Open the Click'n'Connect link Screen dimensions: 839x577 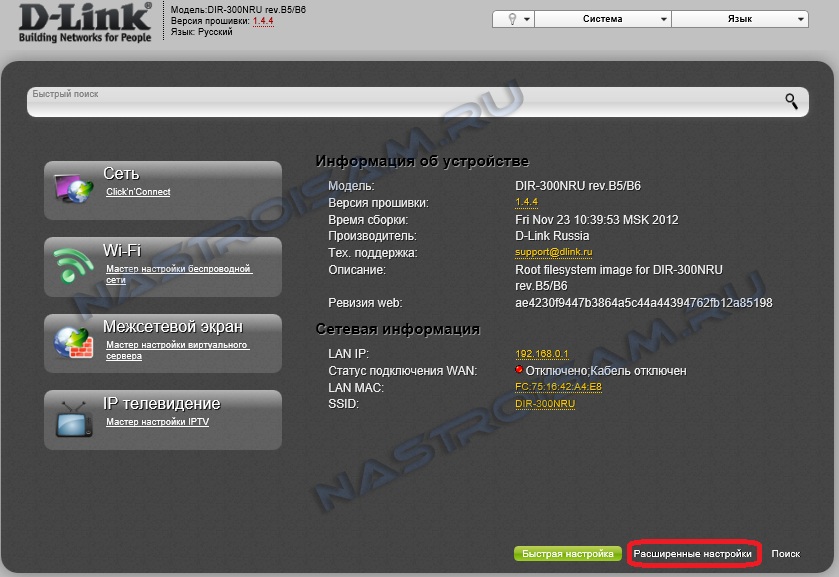tap(138, 192)
